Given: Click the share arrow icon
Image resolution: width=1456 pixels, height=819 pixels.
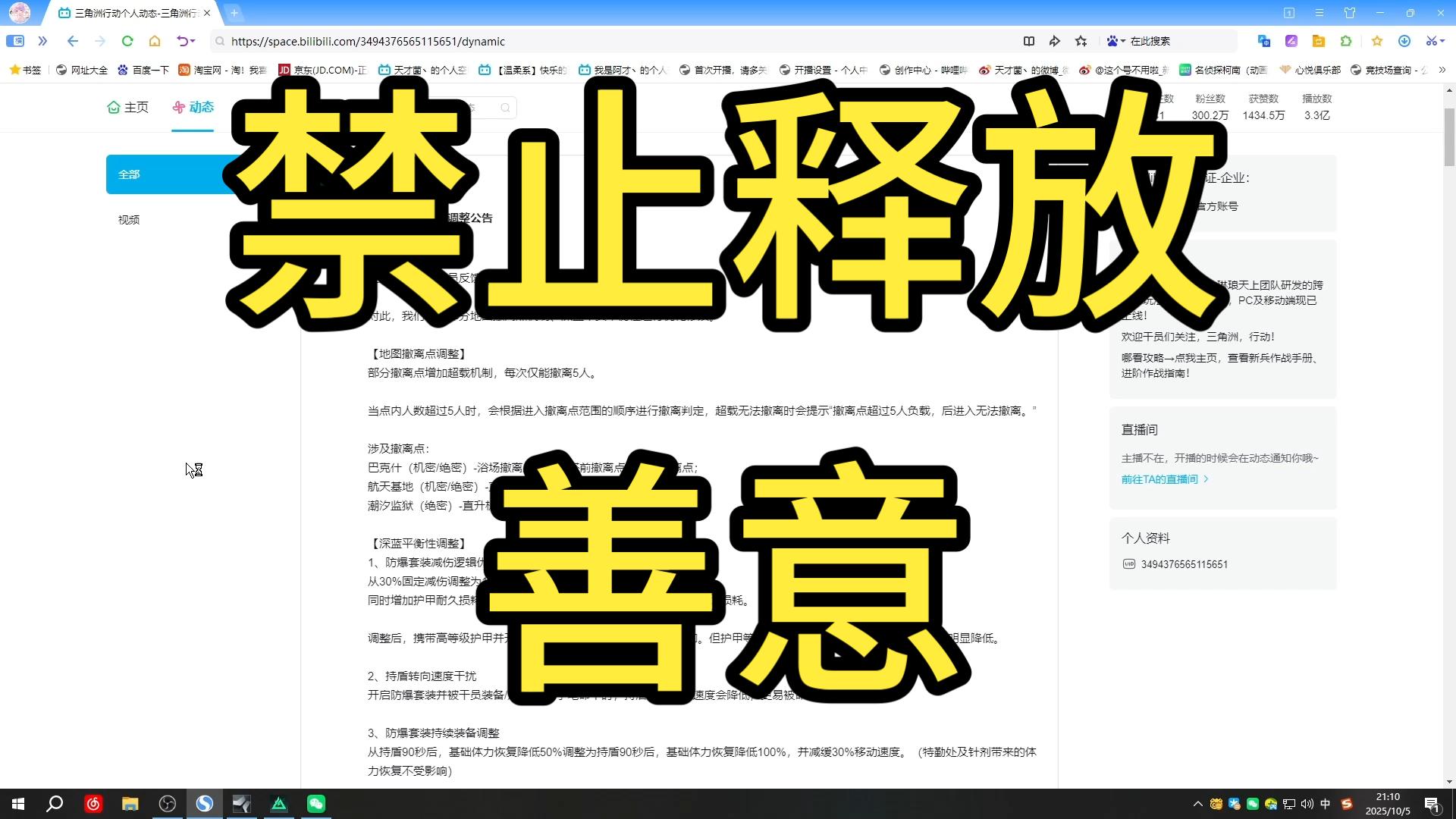Looking at the screenshot, I should 1055,41.
